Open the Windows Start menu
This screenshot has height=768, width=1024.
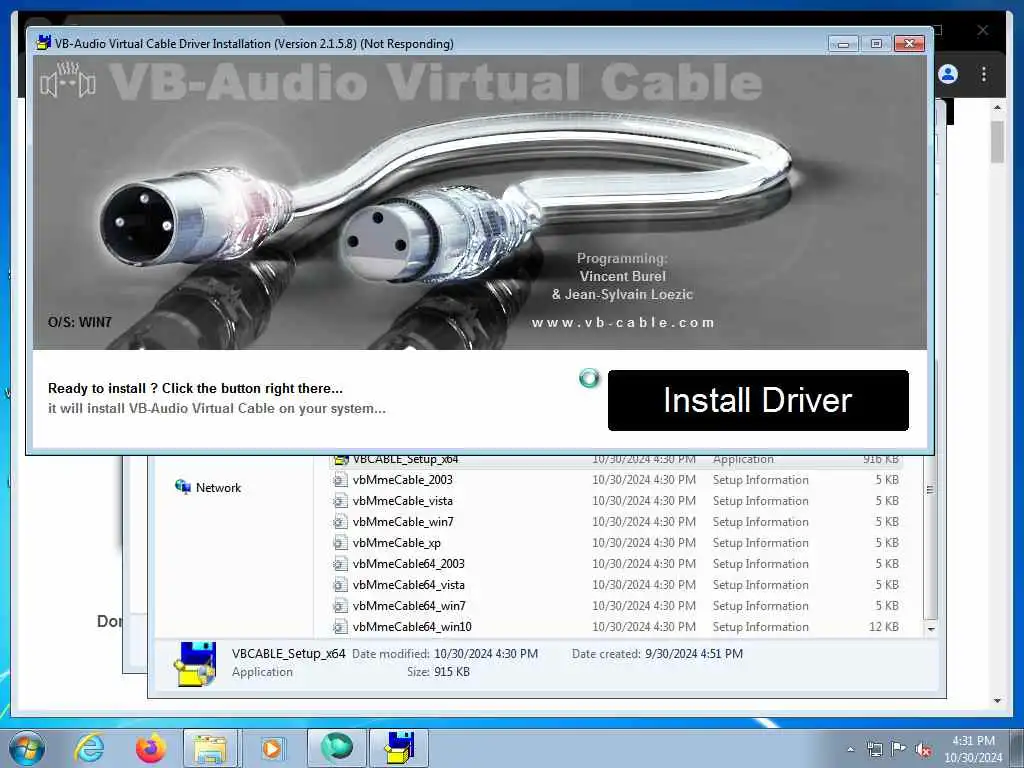click(27, 748)
